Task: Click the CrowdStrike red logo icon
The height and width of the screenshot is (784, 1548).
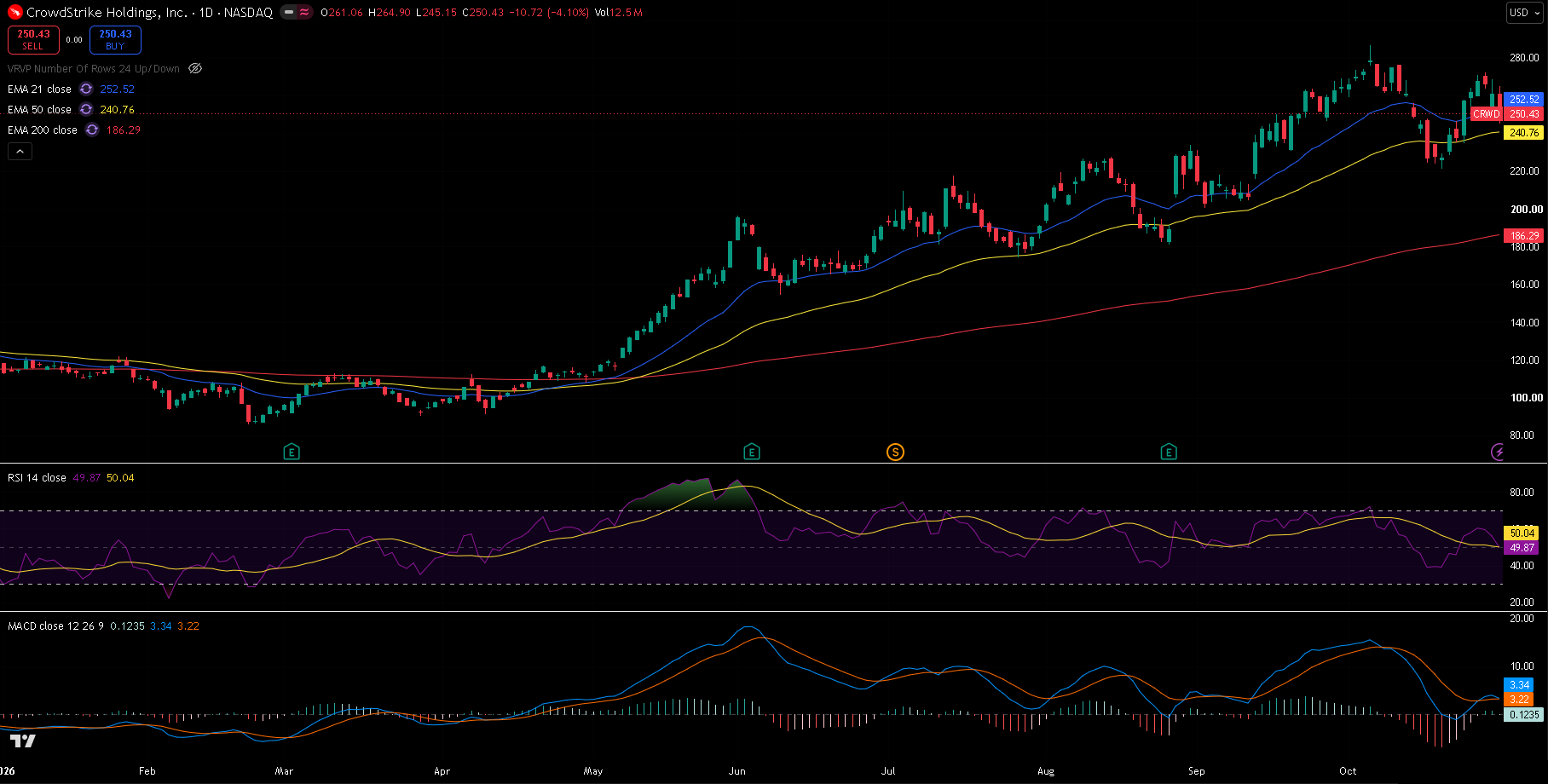Action: click(15, 12)
